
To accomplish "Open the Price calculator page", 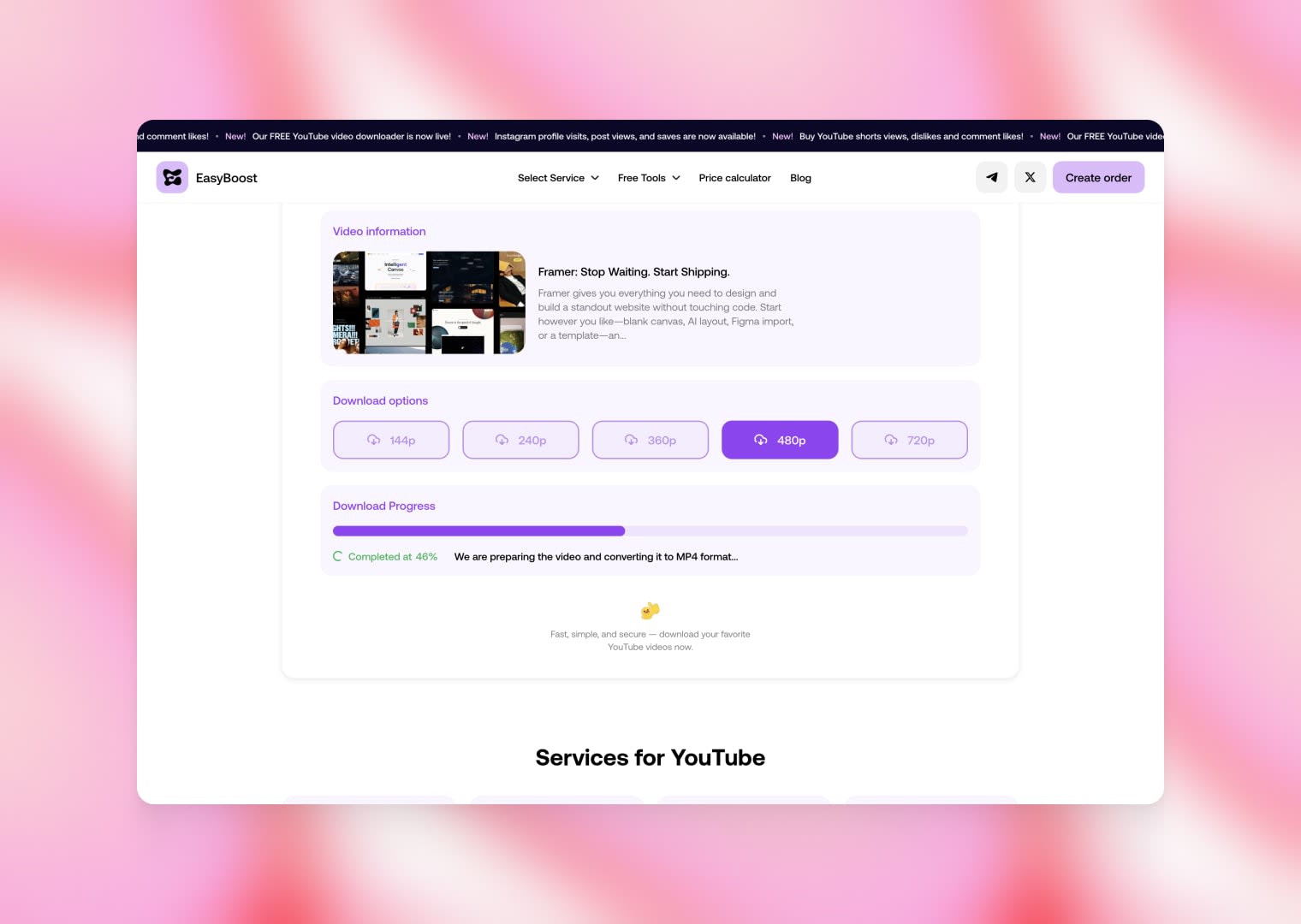I will point(734,178).
